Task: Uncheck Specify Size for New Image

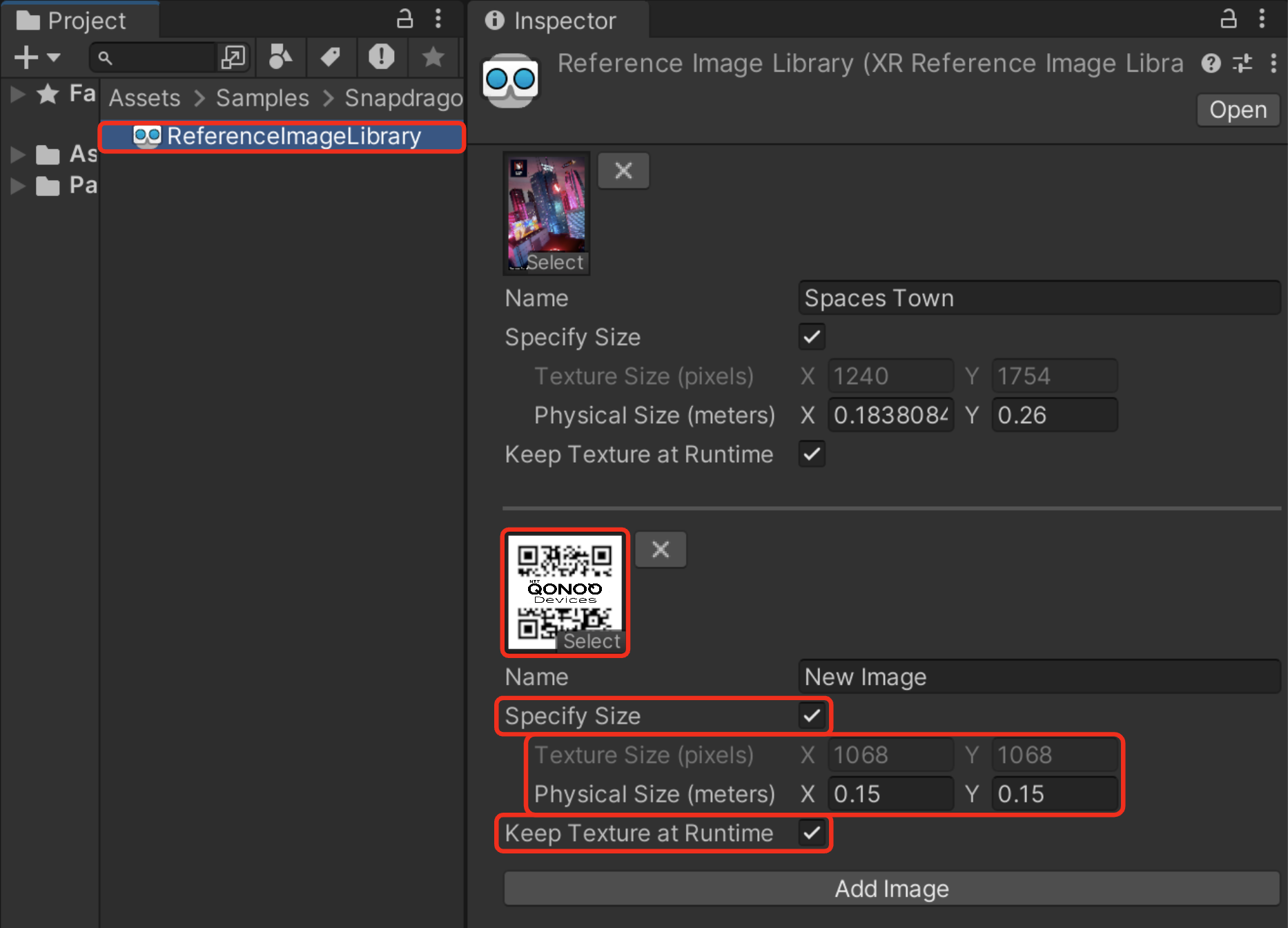Action: point(812,716)
